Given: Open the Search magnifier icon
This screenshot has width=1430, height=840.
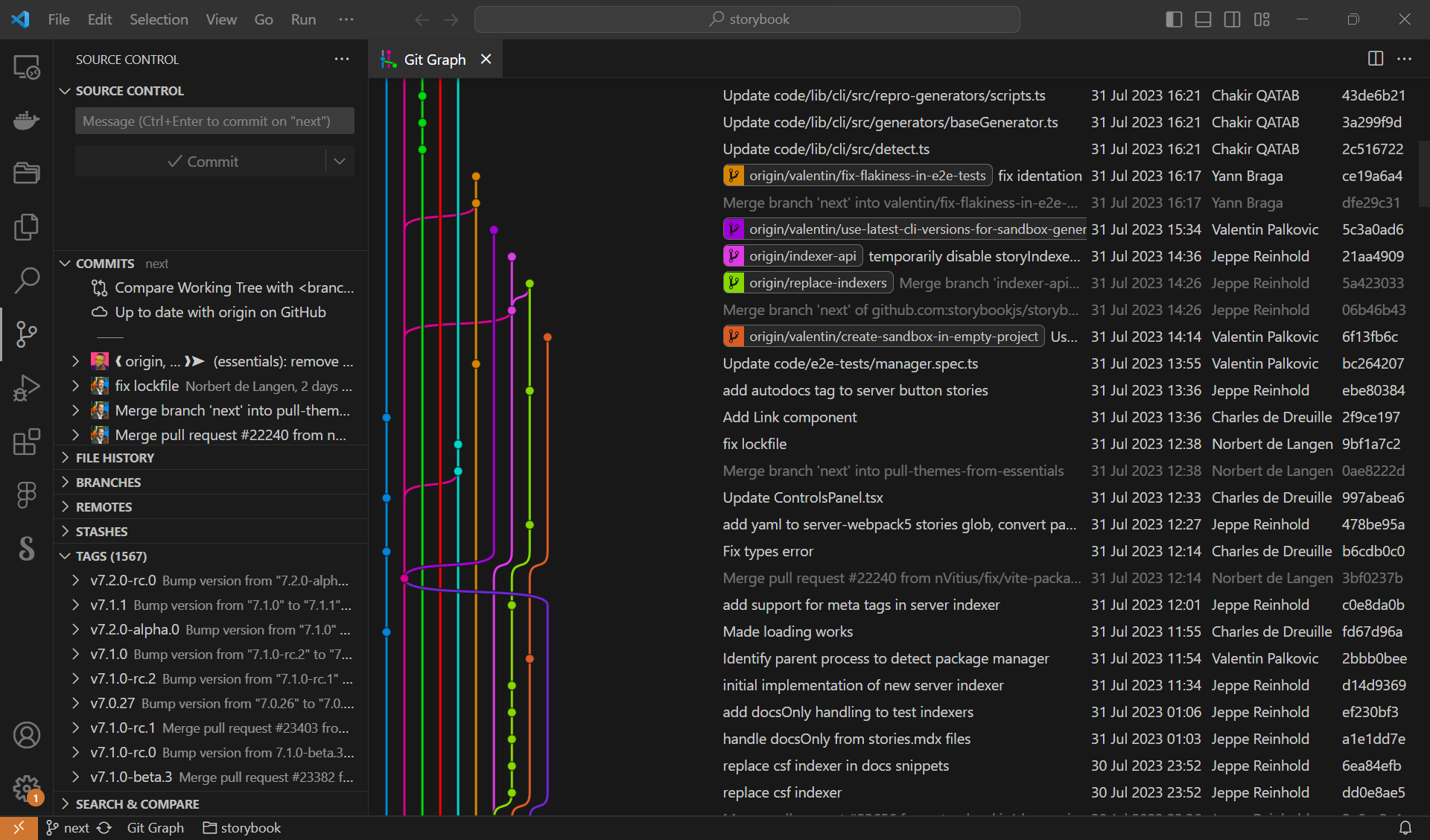Looking at the screenshot, I should coord(27,281).
